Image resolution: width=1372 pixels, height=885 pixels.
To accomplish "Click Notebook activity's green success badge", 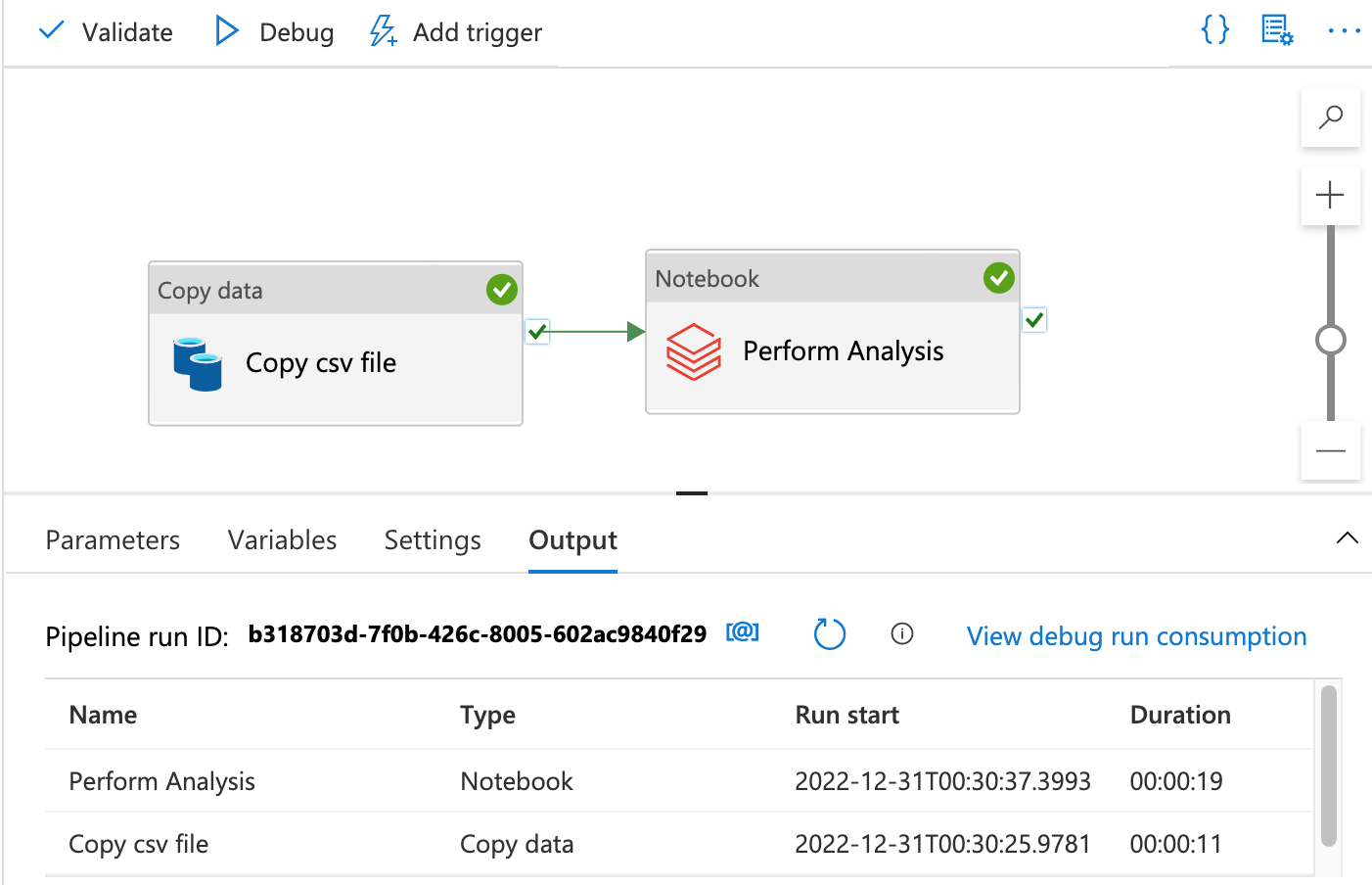I will [x=999, y=278].
